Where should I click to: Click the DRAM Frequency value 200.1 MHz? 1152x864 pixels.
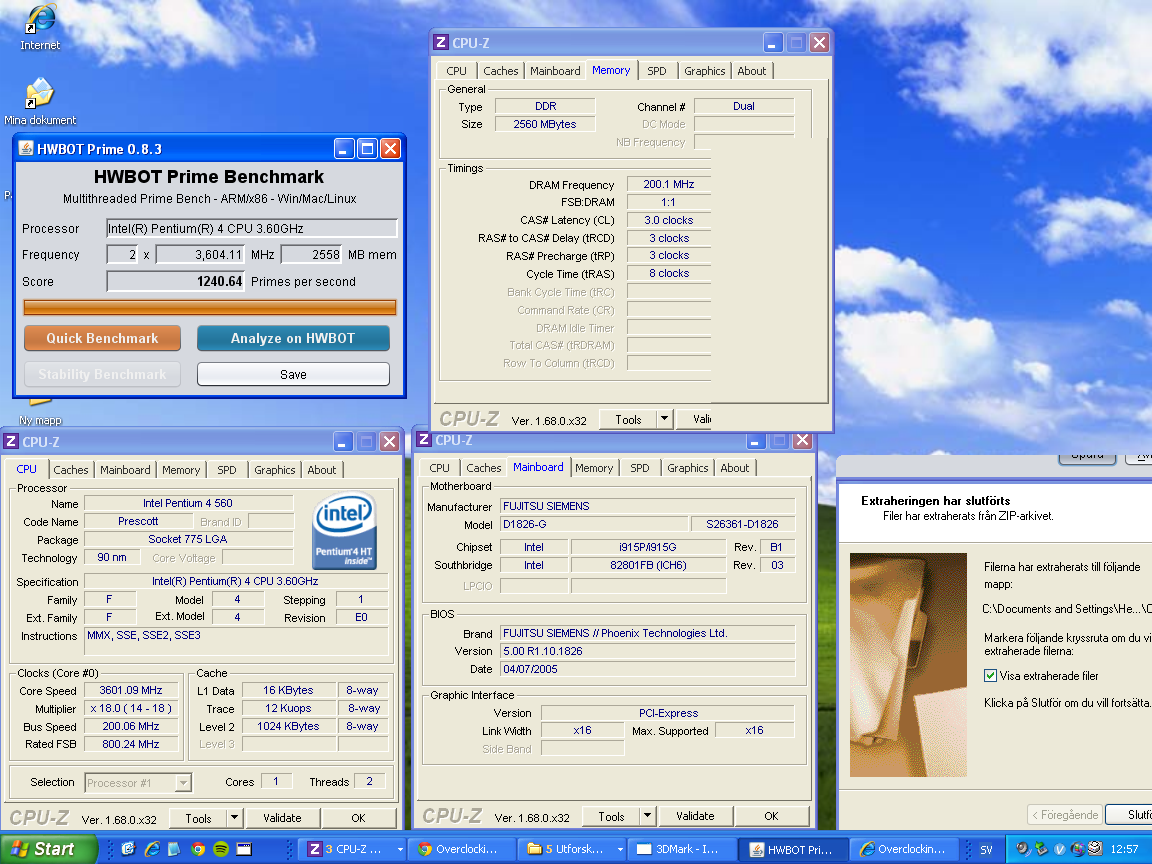[x=669, y=184]
